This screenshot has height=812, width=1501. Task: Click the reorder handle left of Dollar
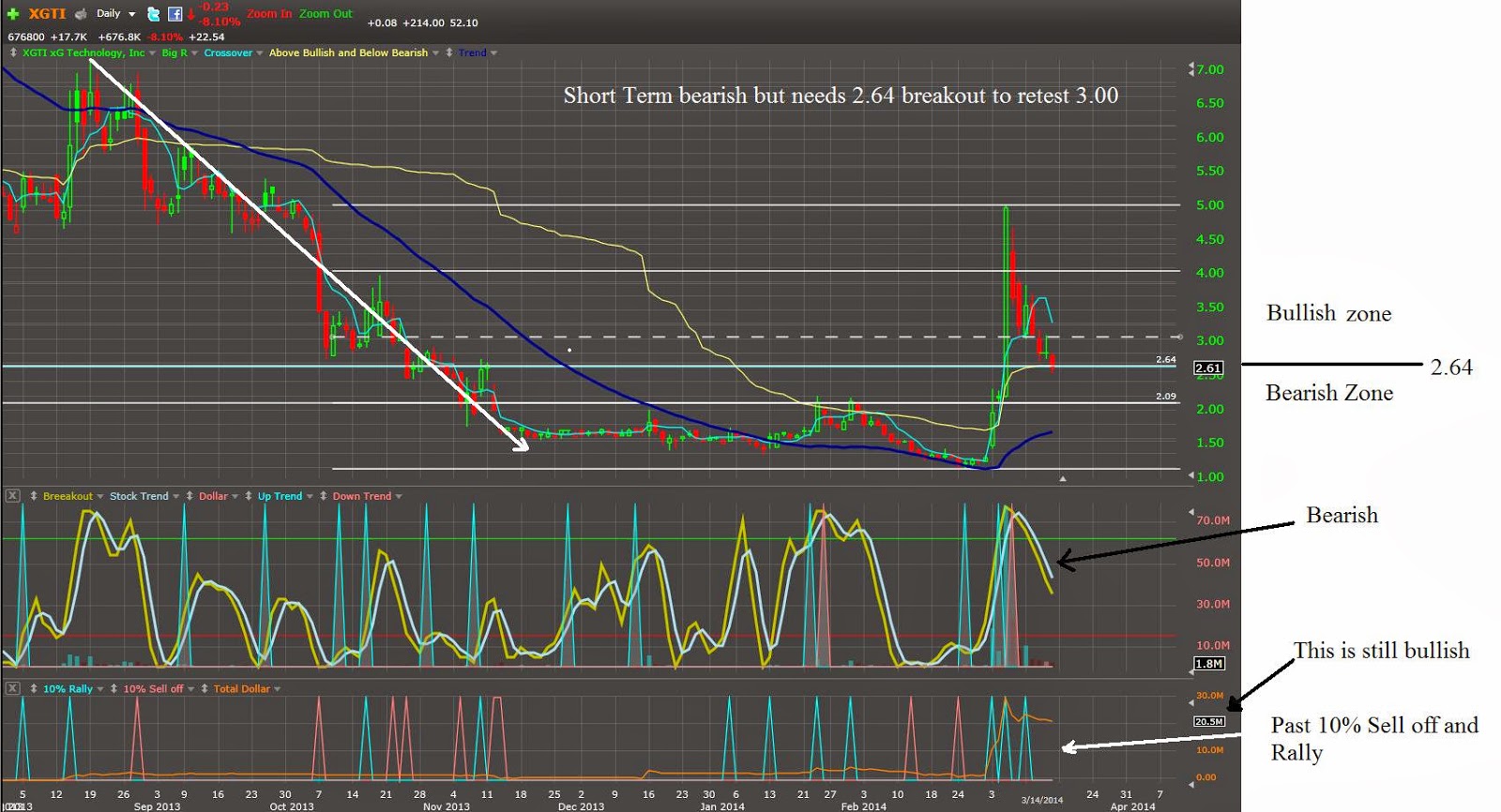click(190, 496)
